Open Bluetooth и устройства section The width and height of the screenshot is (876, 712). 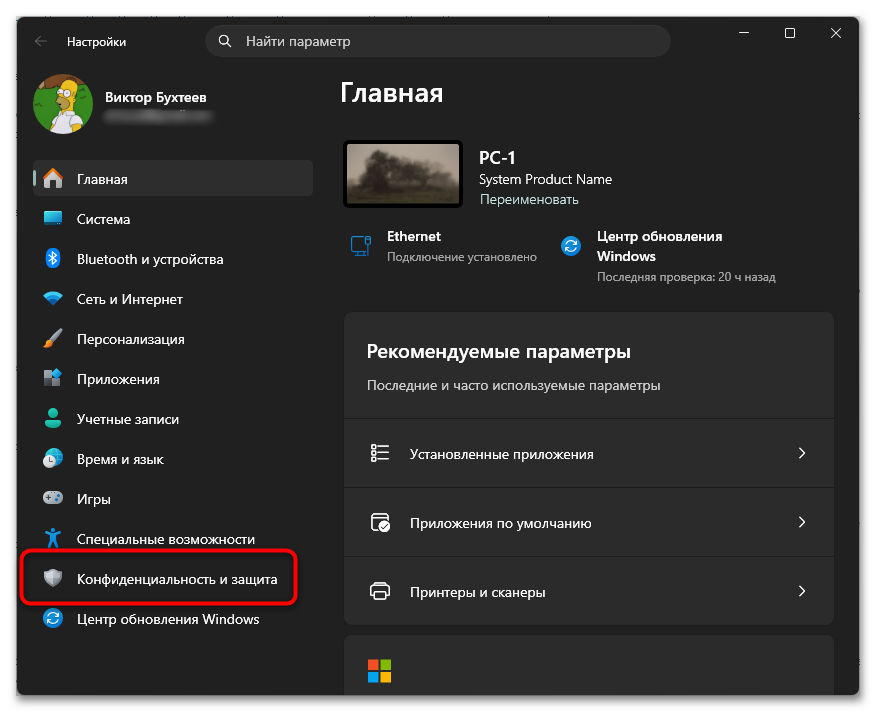173,259
